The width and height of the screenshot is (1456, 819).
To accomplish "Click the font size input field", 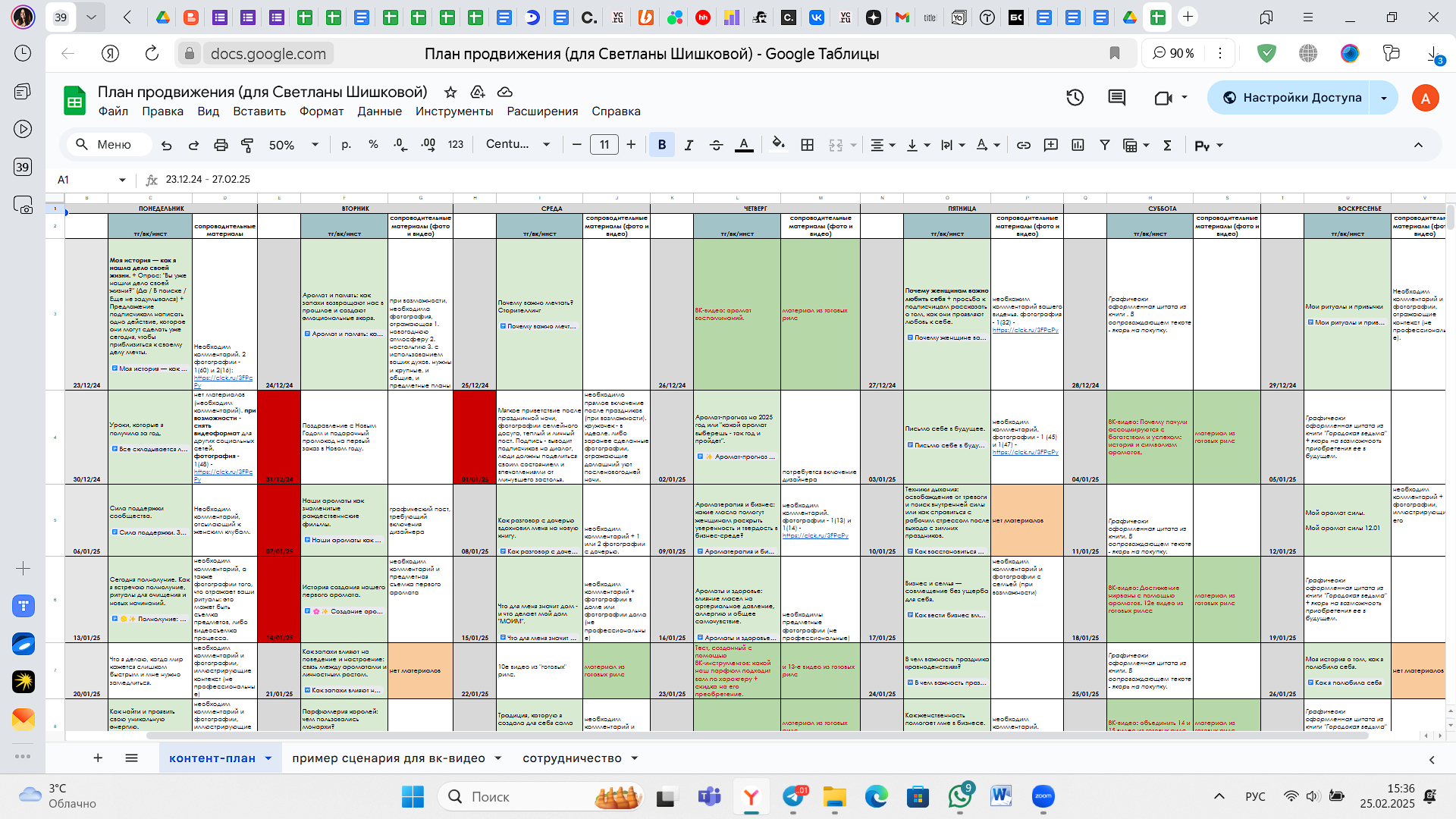I will 604,145.
